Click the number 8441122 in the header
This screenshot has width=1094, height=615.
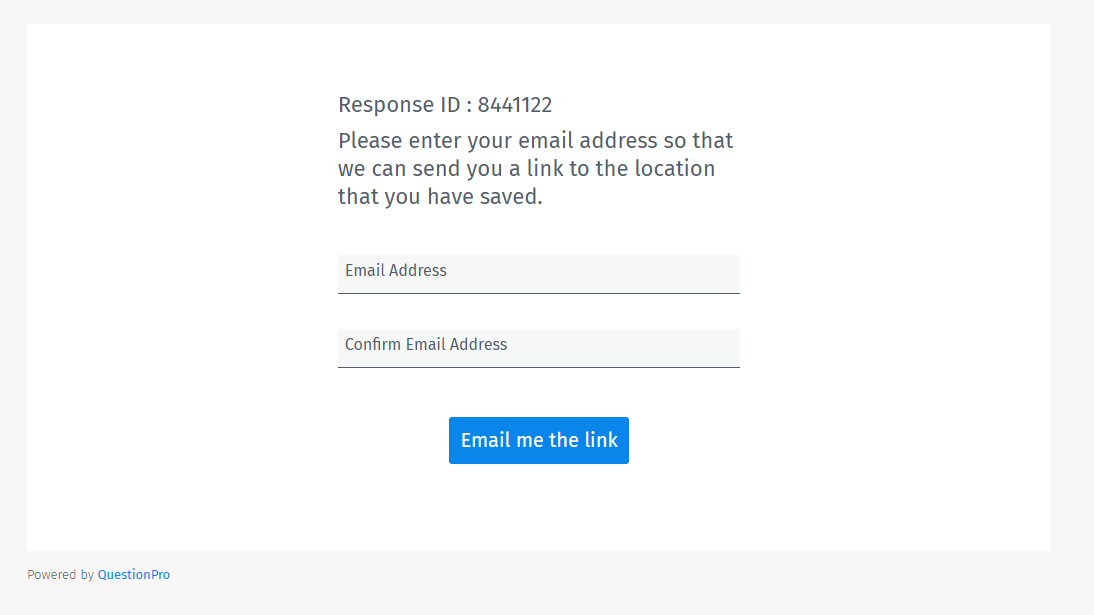click(x=513, y=104)
